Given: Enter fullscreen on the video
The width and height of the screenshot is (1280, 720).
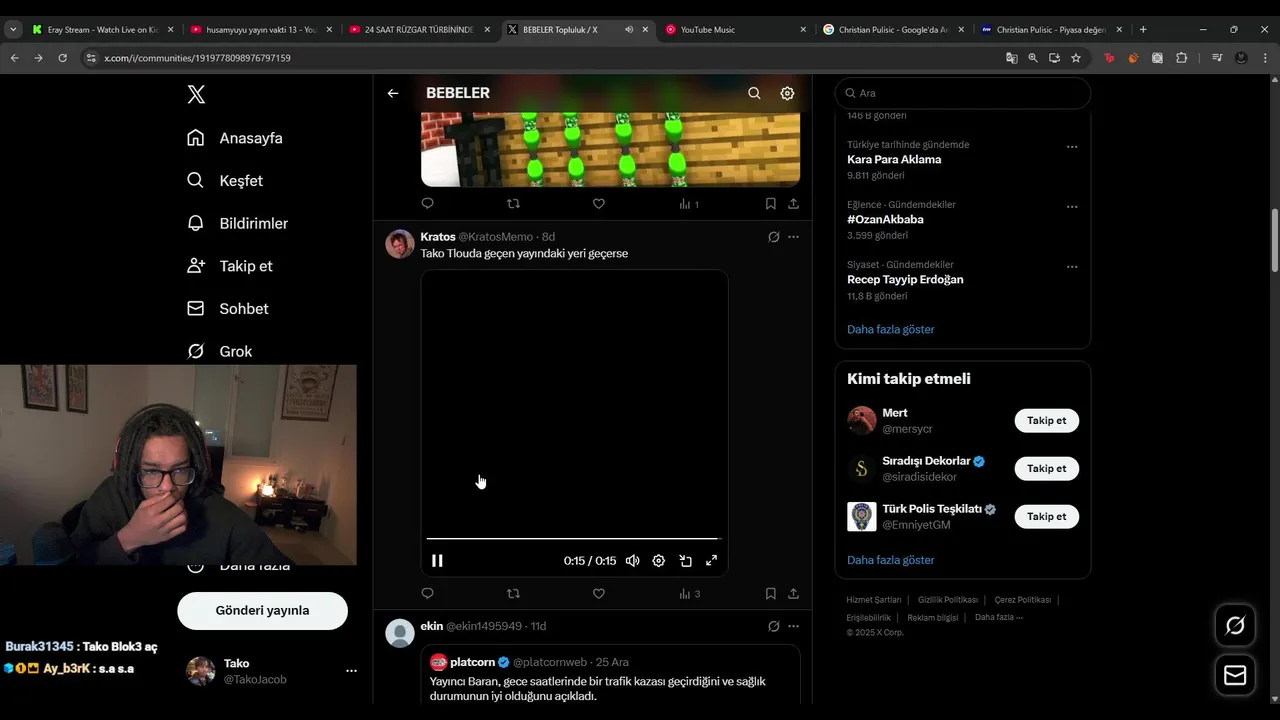Looking at the screenshot, I should (712, 561).
